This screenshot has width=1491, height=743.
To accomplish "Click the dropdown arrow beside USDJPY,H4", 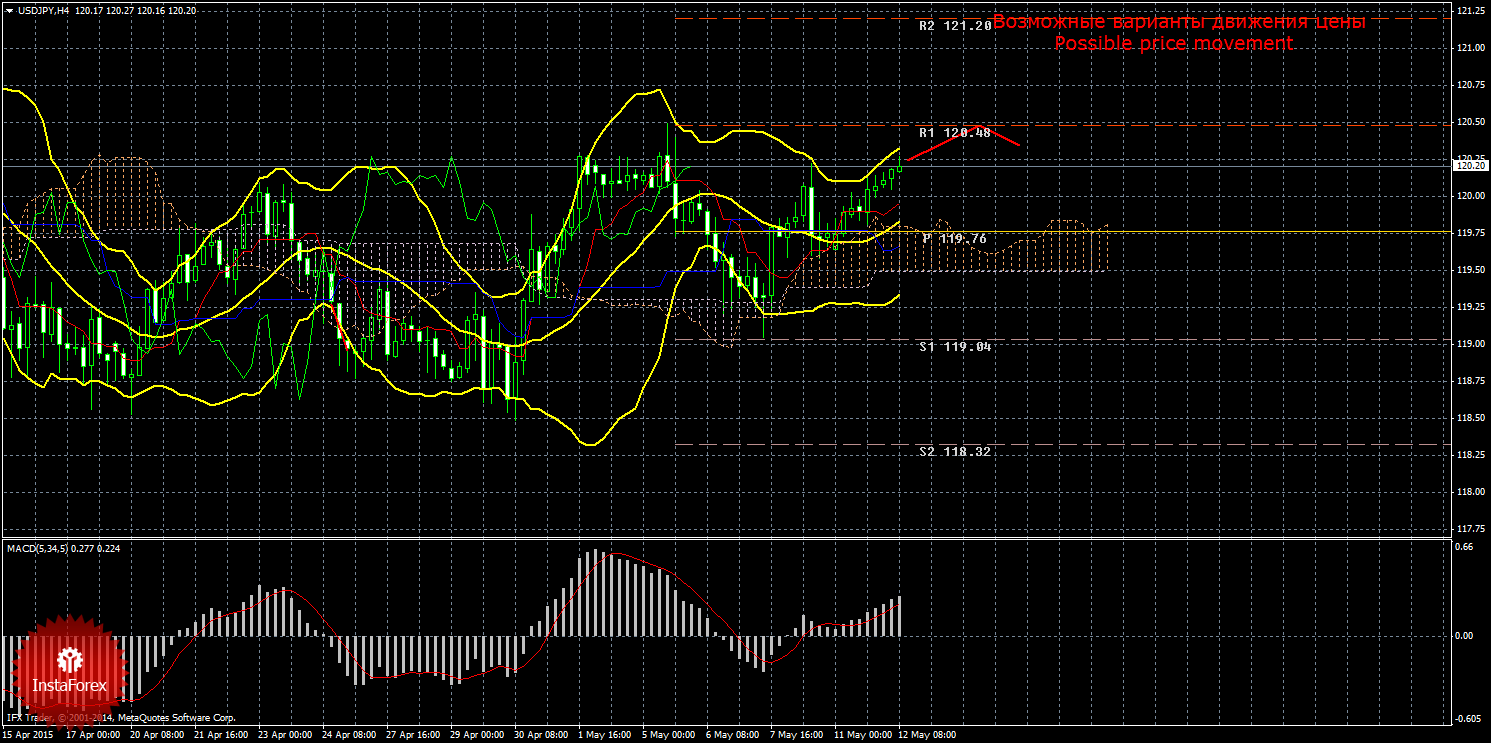I will [x=9, y=10].
